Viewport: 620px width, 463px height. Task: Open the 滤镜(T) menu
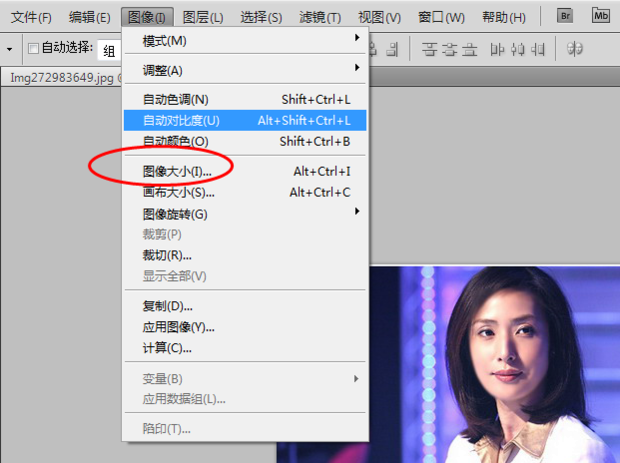pos(320,17)
